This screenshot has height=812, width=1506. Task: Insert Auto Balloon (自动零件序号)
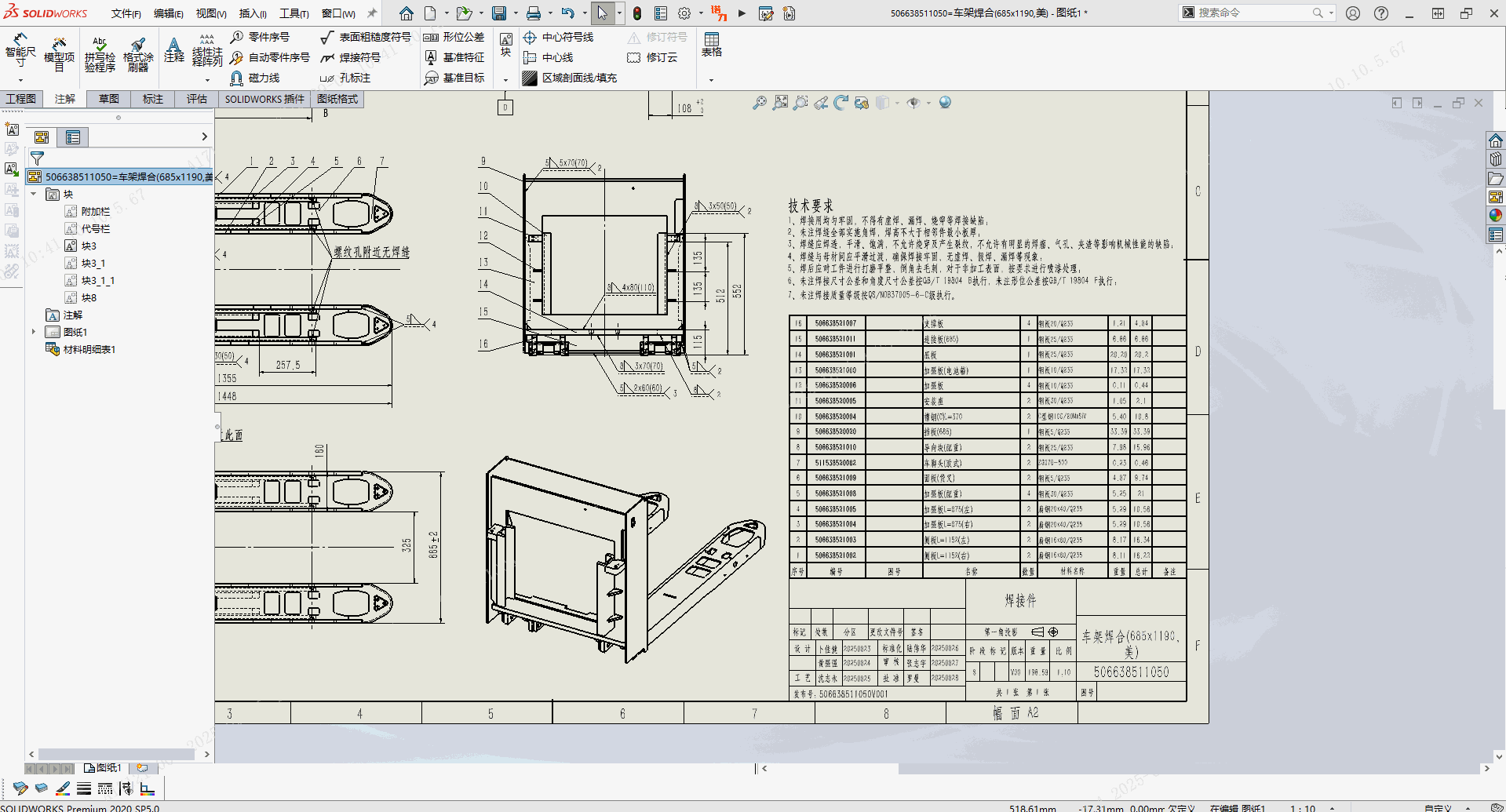coord(270,57)
